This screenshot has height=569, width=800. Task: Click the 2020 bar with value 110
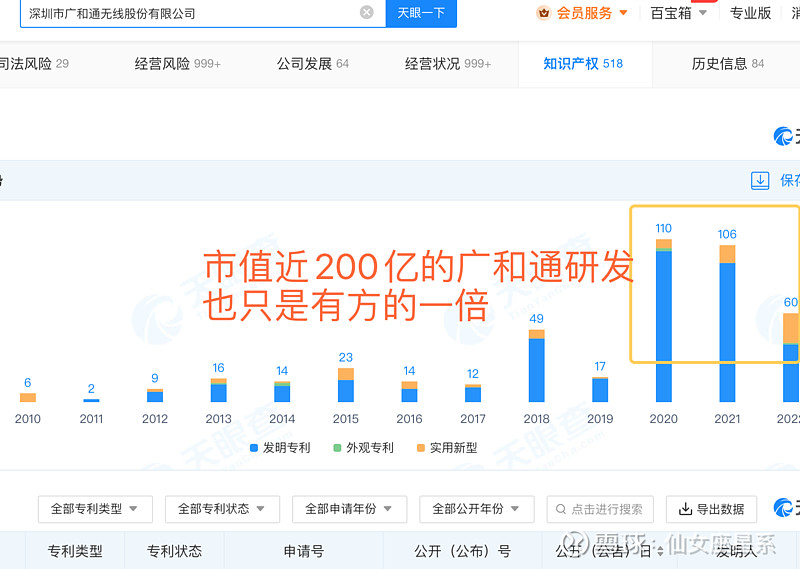pos(664,320)
